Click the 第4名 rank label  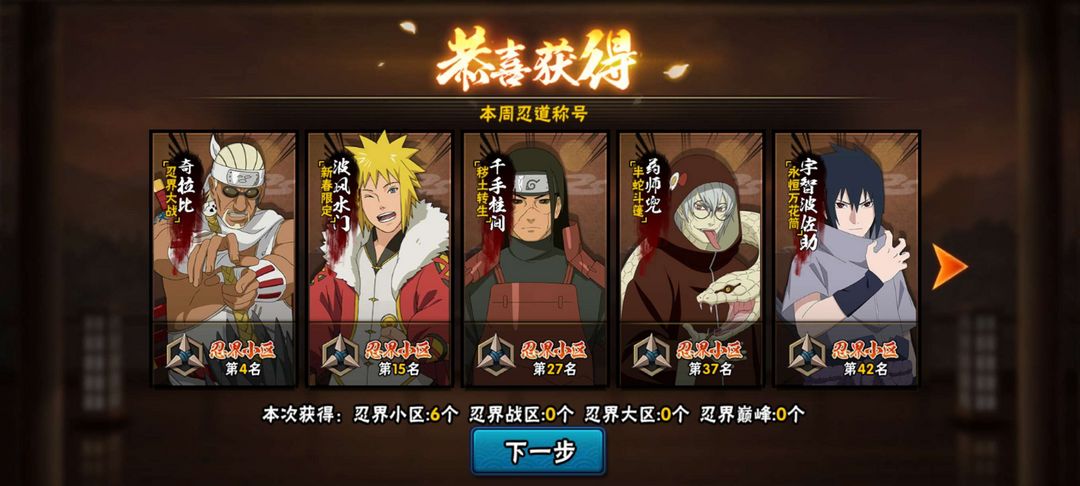click(x=243, y=369)
